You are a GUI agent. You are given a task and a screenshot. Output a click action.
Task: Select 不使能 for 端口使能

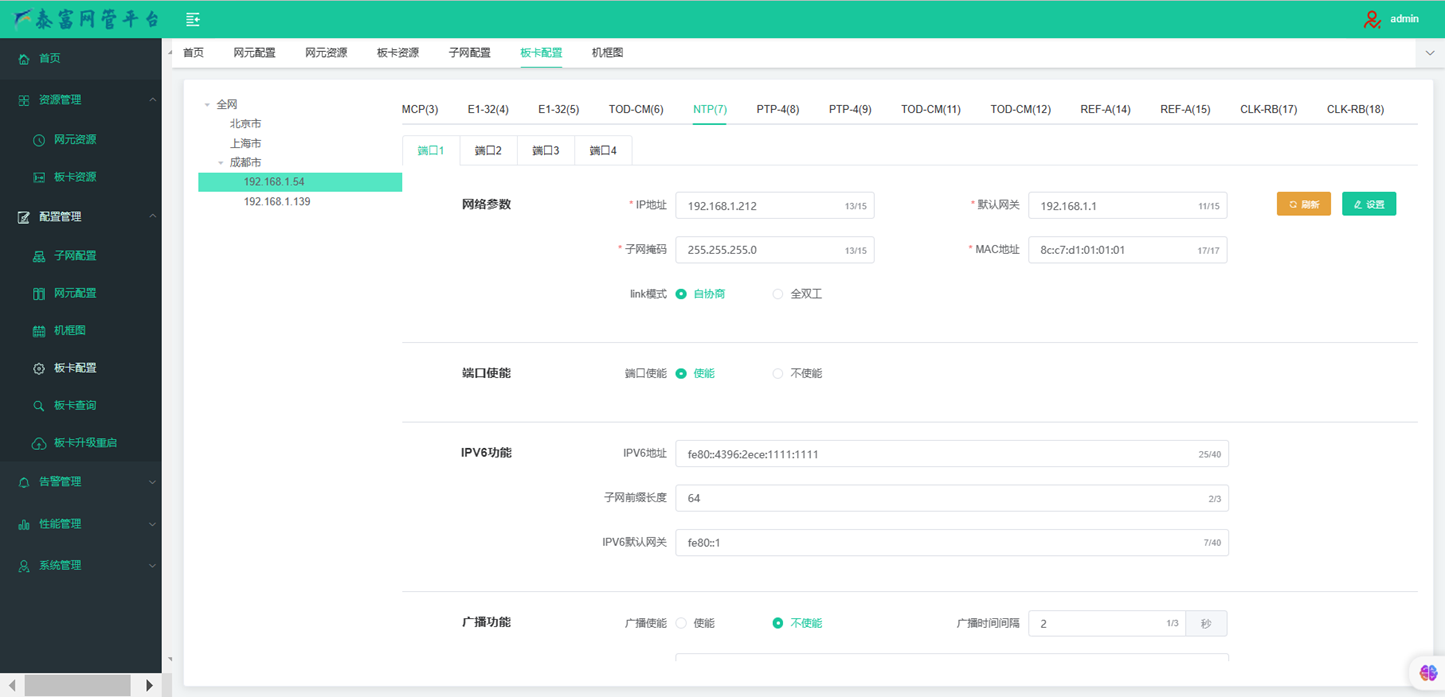coord(778,374)
